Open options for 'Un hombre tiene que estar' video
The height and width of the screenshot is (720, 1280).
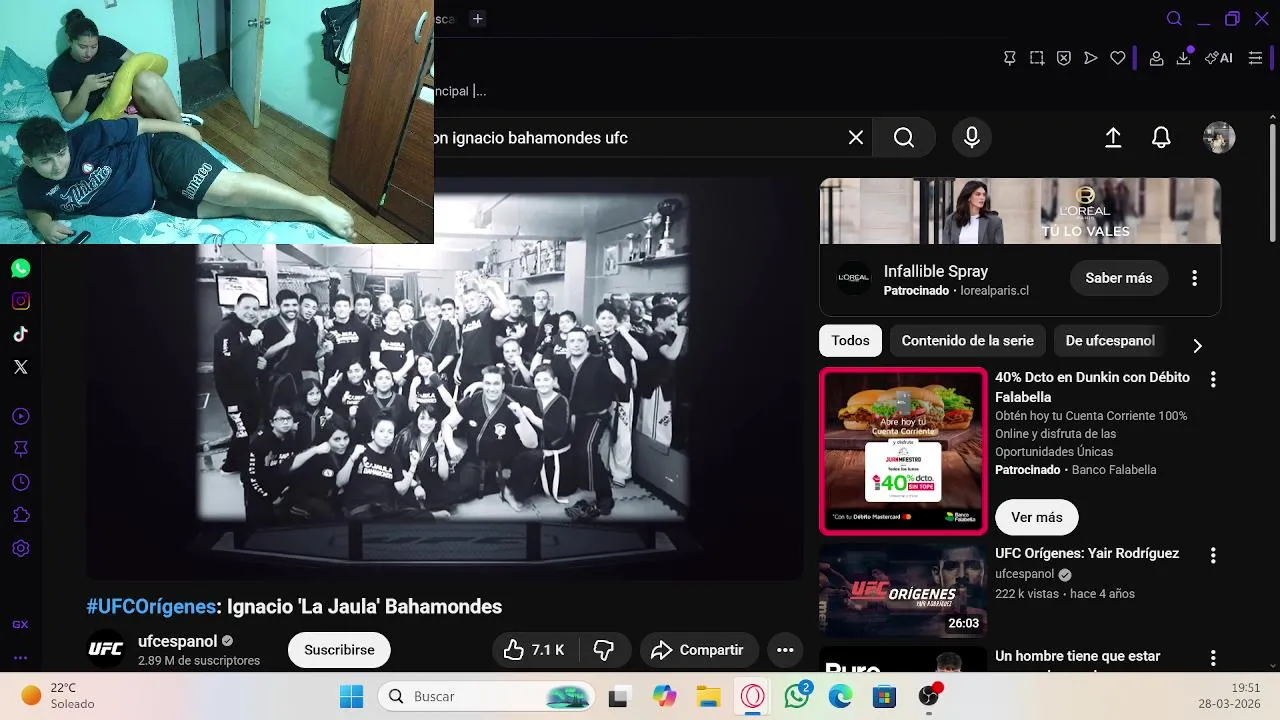coord(1213,658)
